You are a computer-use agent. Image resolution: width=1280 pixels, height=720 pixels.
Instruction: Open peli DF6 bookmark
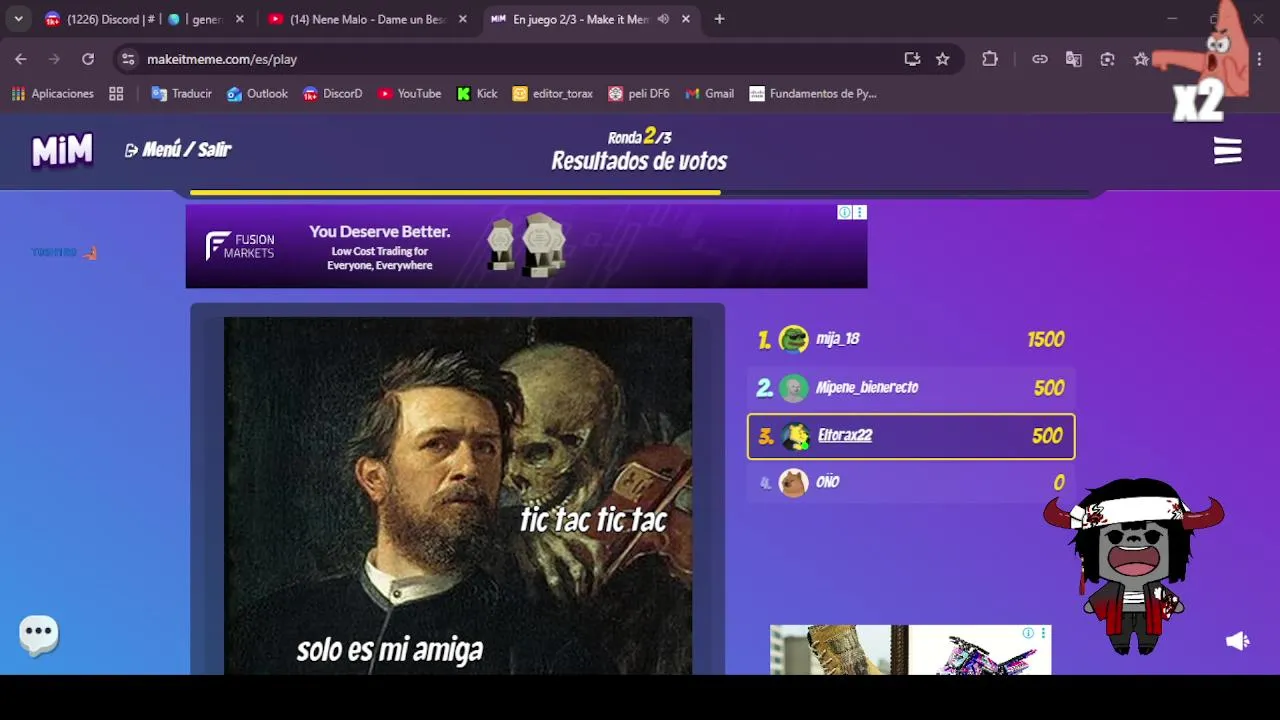click(638, 94)
